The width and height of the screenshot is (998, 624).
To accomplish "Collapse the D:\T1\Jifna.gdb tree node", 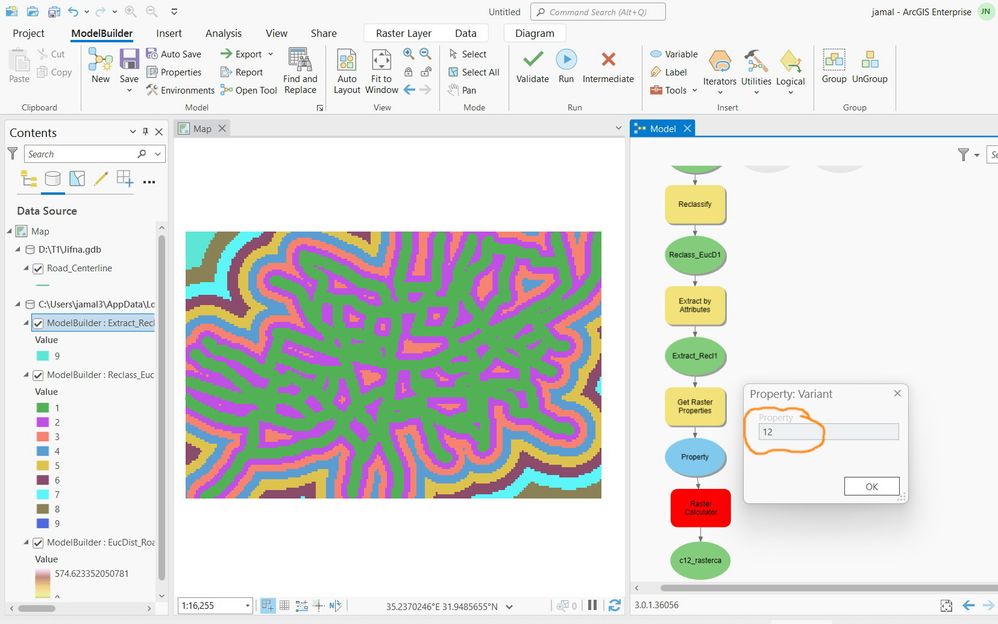I will click(18, 250).
